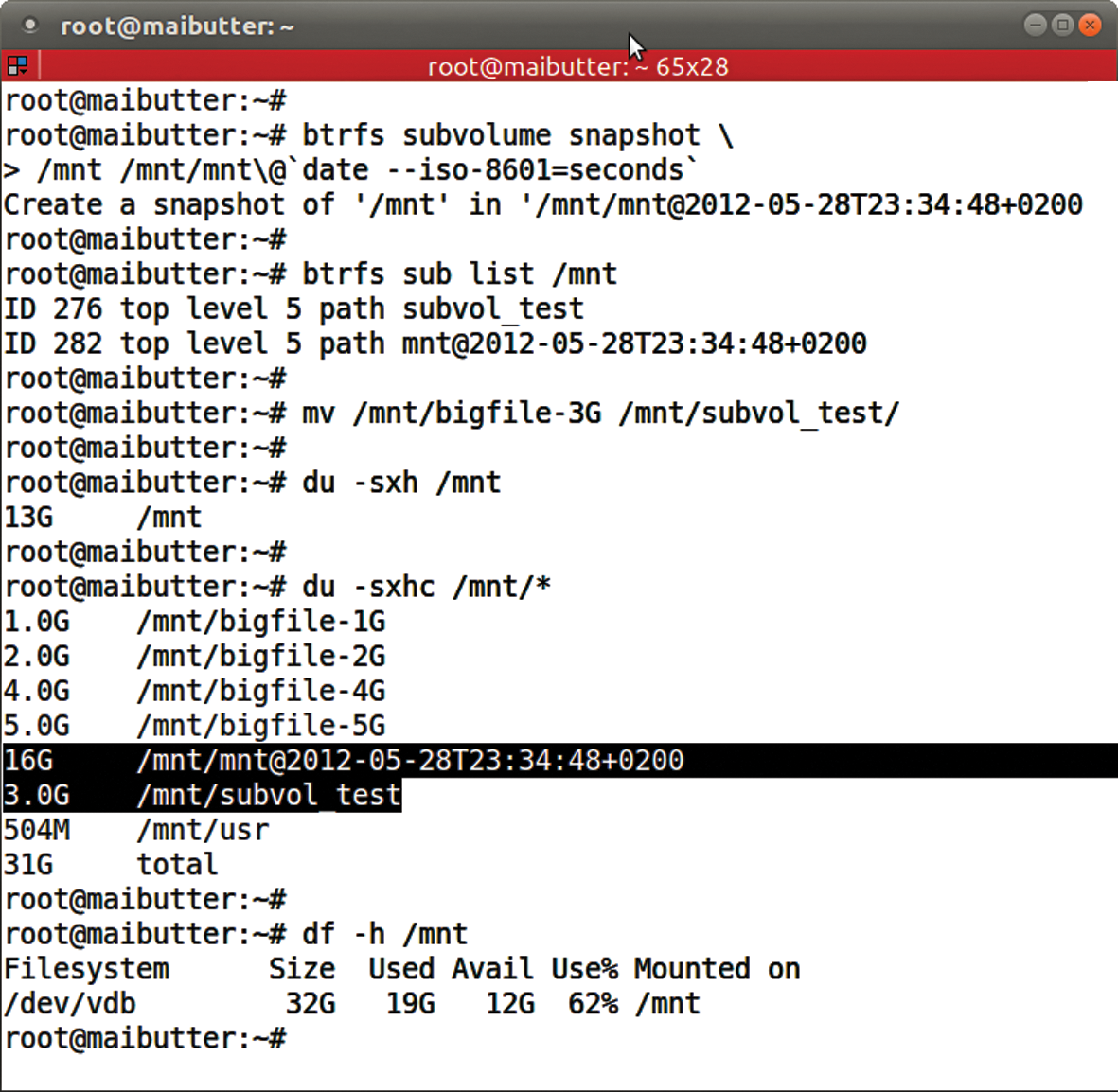This screenshot has height=1092, width=1118.
Task: Open the Terminator broadcast grouping grid icon
Action: (x=16, y=65)
